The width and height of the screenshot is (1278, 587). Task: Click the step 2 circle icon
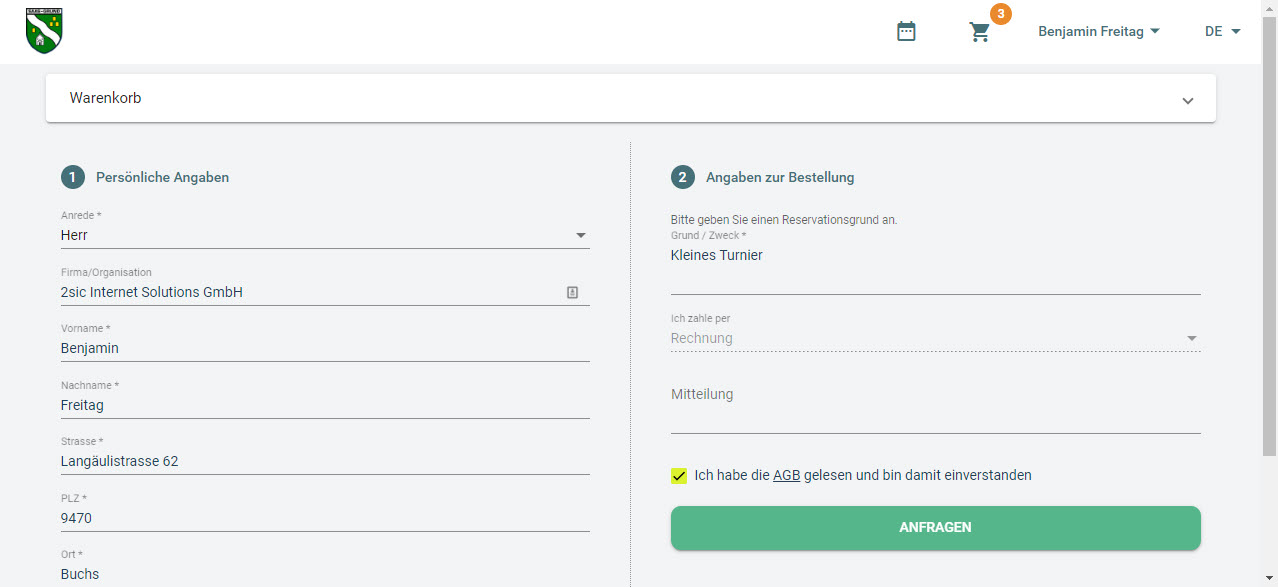683,177
